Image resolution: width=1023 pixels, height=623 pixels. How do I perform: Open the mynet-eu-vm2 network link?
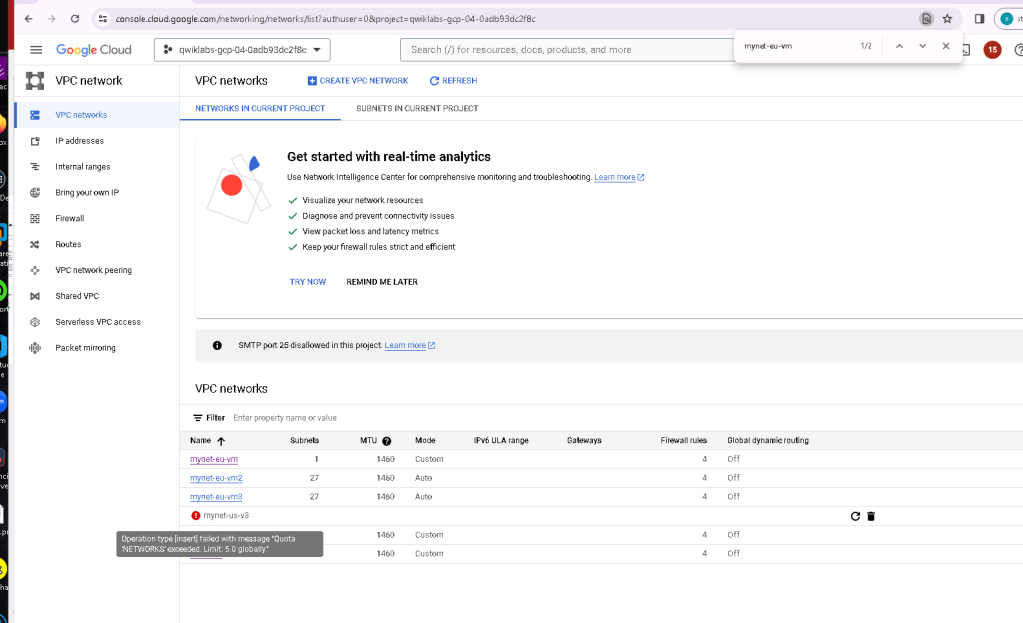pyautogui.click(x=216, y=478)
